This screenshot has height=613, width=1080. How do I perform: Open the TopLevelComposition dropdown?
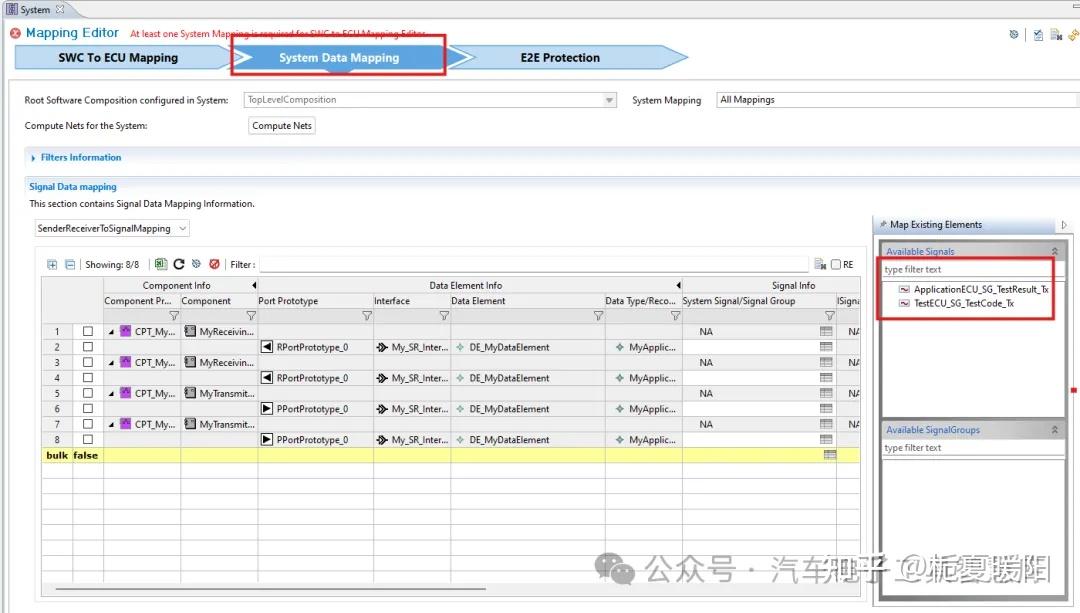point(609,99)
